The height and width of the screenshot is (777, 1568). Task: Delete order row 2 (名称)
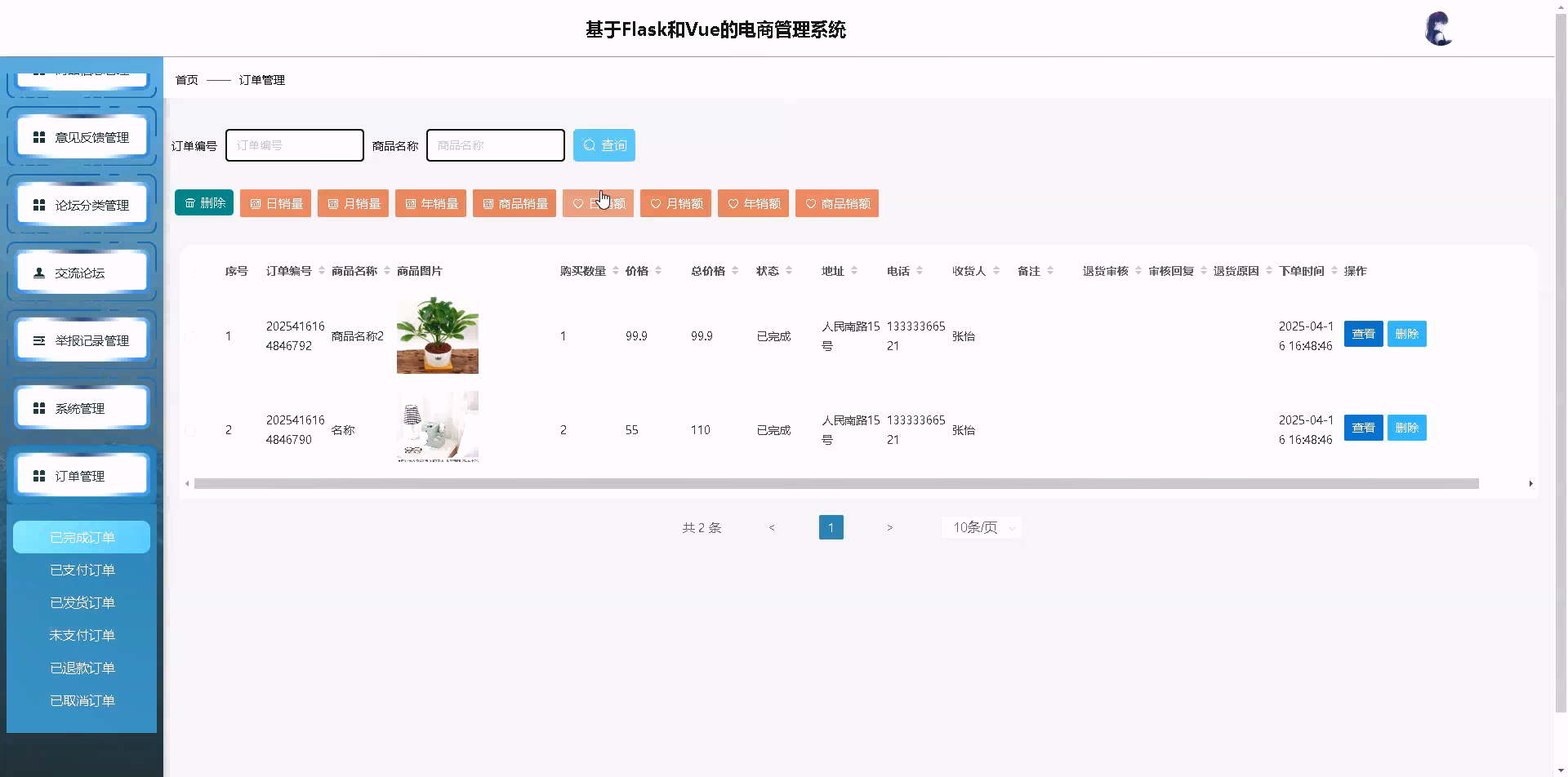click(1406, 428)
